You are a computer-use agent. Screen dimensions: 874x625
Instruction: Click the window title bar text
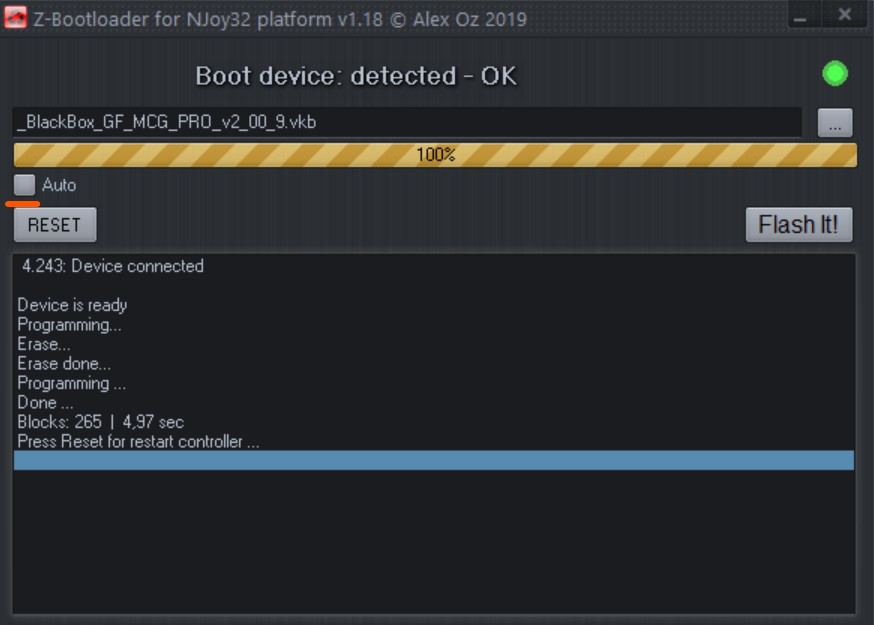tap(280, 19)
